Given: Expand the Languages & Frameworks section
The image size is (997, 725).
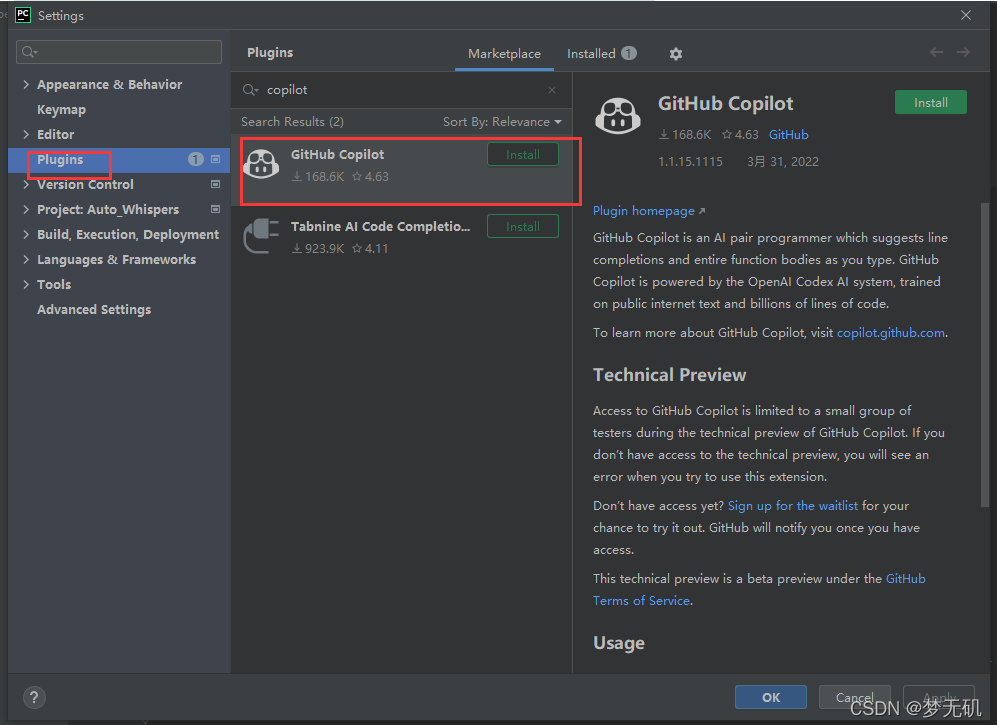Looking at the screenshot, I should (26, 260).
